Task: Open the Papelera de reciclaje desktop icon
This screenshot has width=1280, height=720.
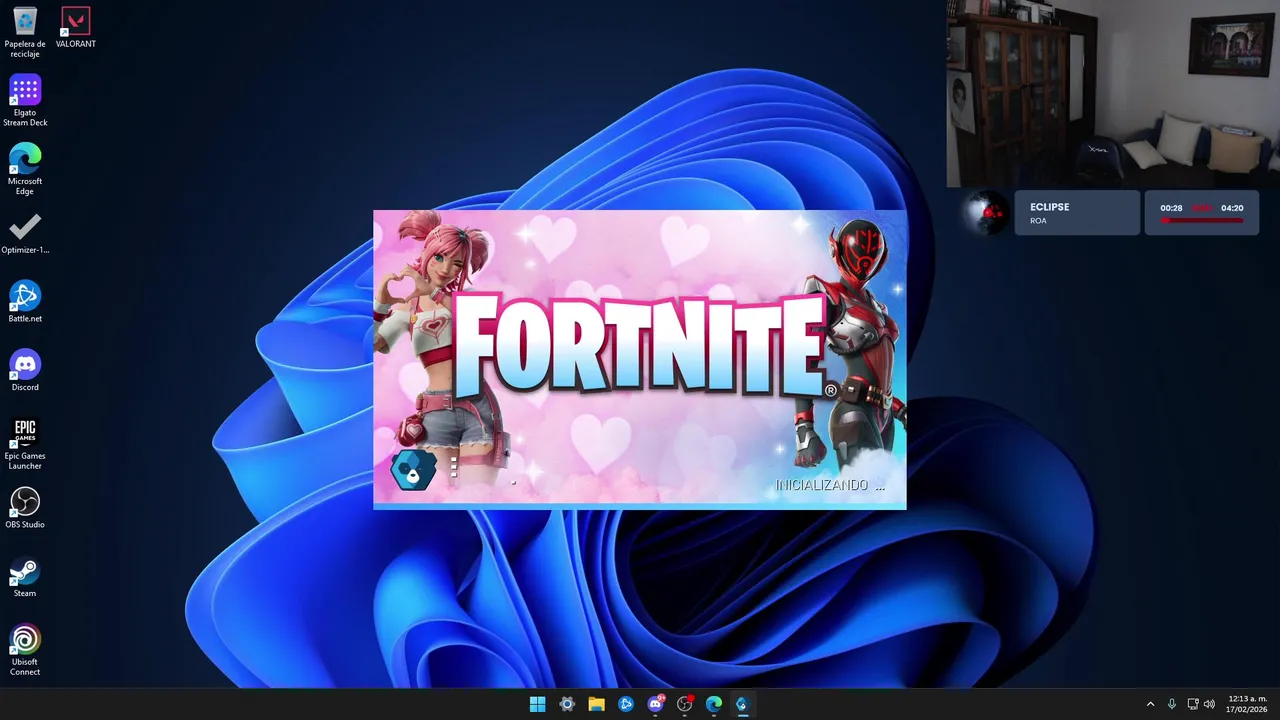Action: [25, 32]
